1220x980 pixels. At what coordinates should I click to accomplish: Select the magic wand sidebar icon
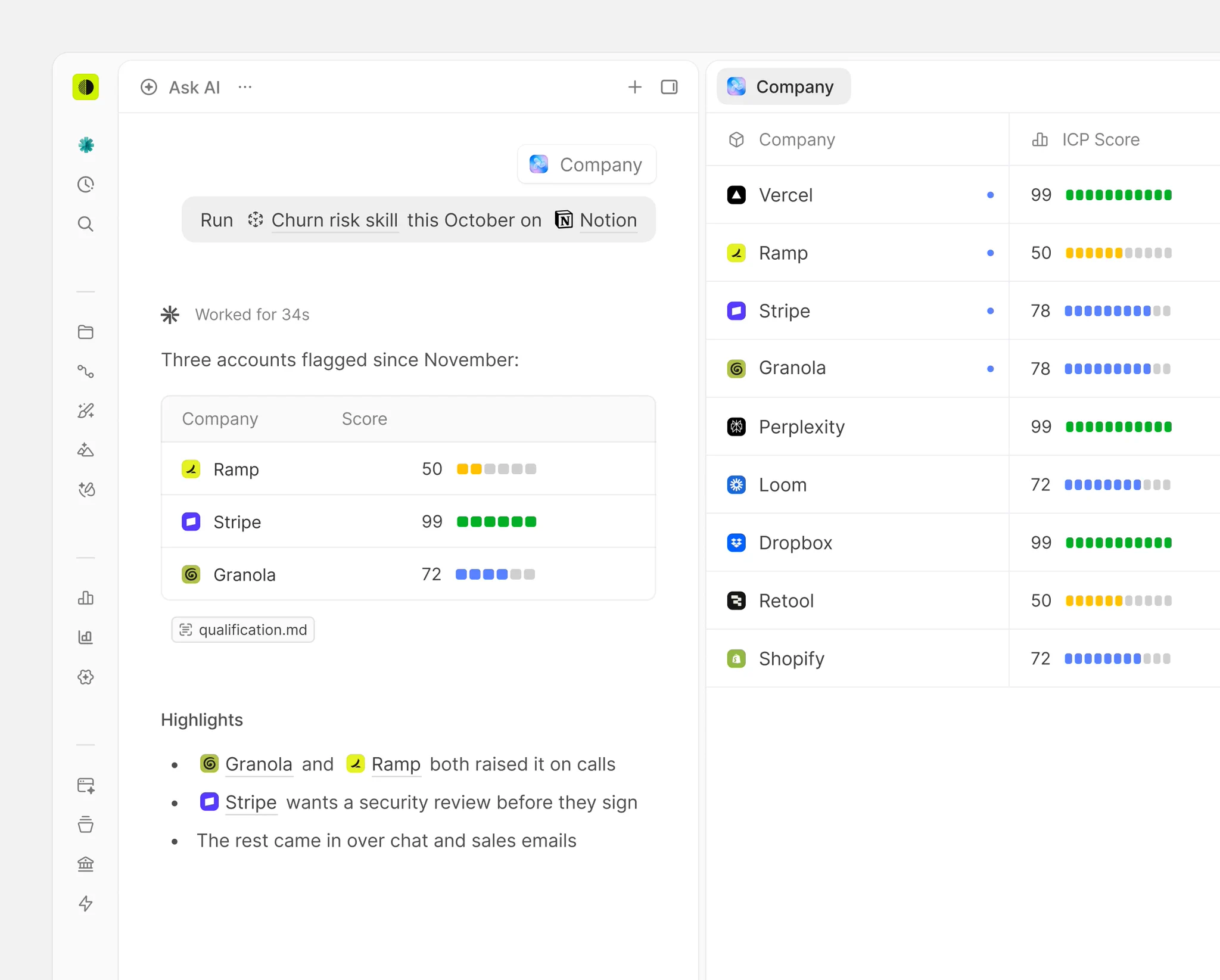click(x=86, y=410)
